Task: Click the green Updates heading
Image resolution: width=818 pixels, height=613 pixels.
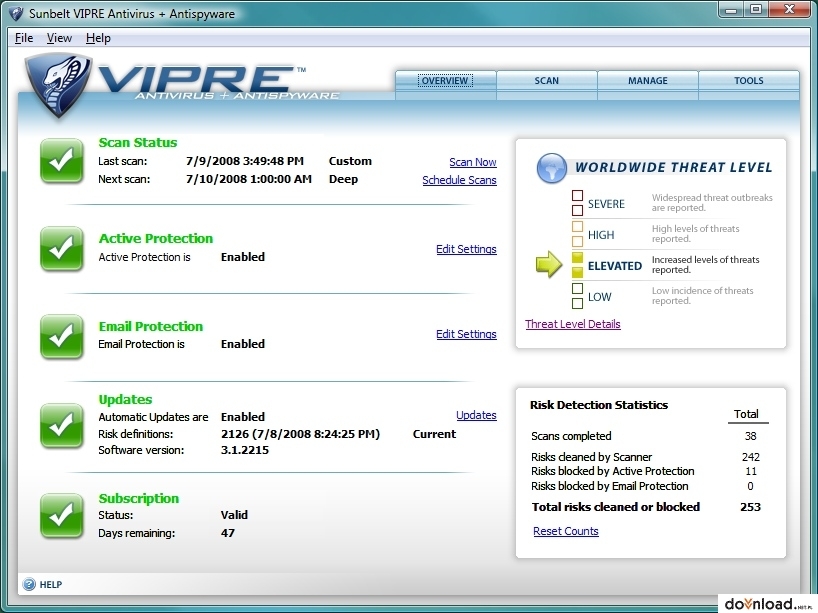Action: click(125, 400)
